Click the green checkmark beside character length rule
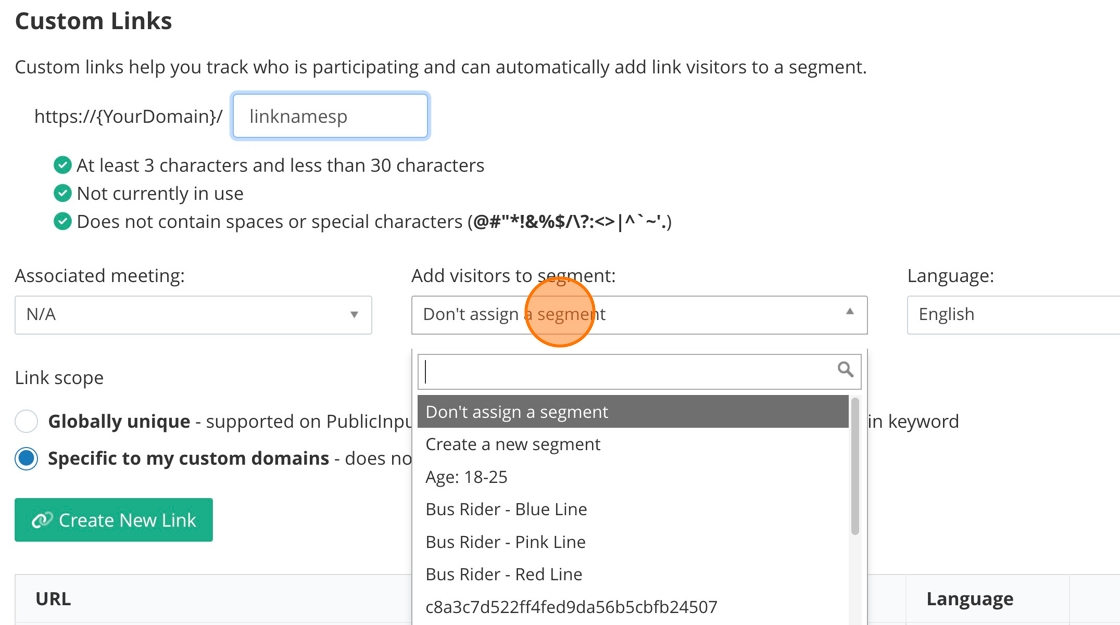 pyautogui.click(x=62, y=165)
